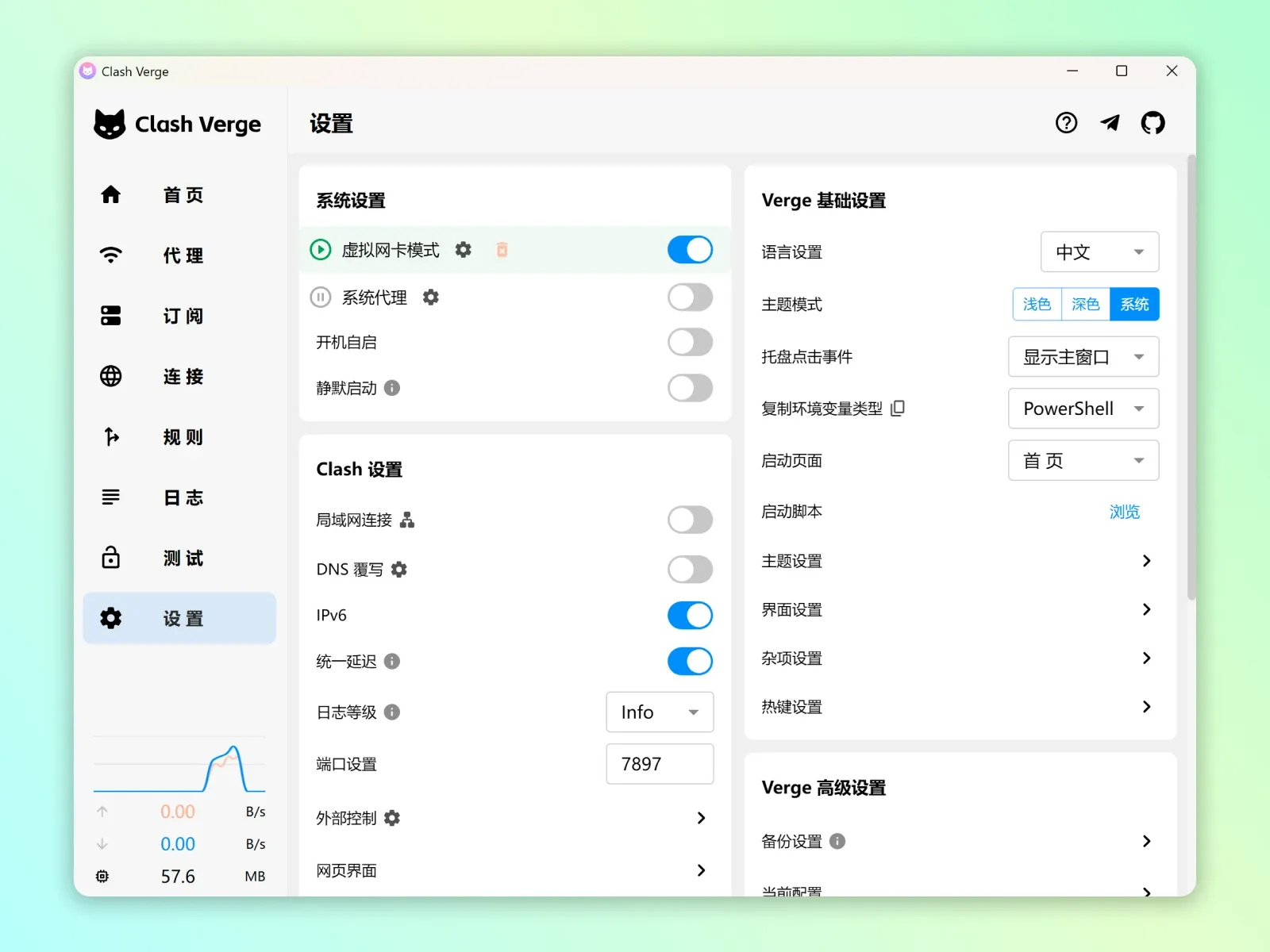Click the home icon in the sidebar
The width and height of the screenshot is (1270, 952).
(111, 194)
